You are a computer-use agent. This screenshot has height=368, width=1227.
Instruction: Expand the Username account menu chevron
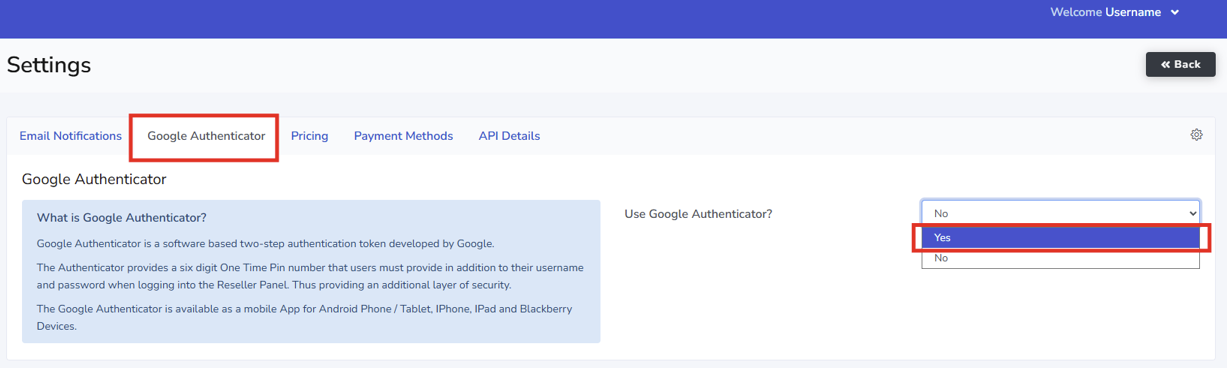pyautogui.click(x=1175, y=13)
